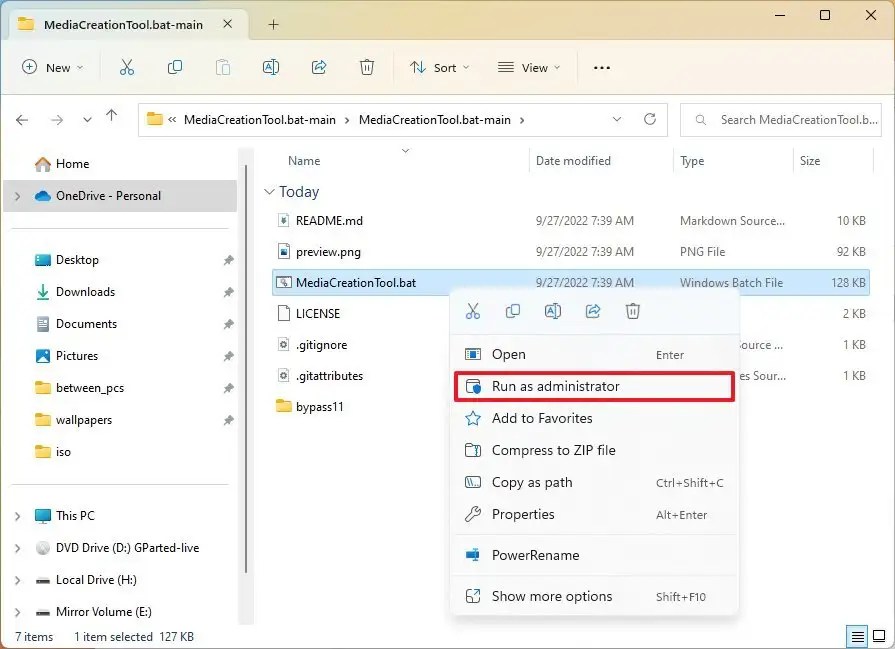Image resolution: width=895 pixels, height=649 pixels.
Task: Open Home in the sidebar
Action: [72, 164]
